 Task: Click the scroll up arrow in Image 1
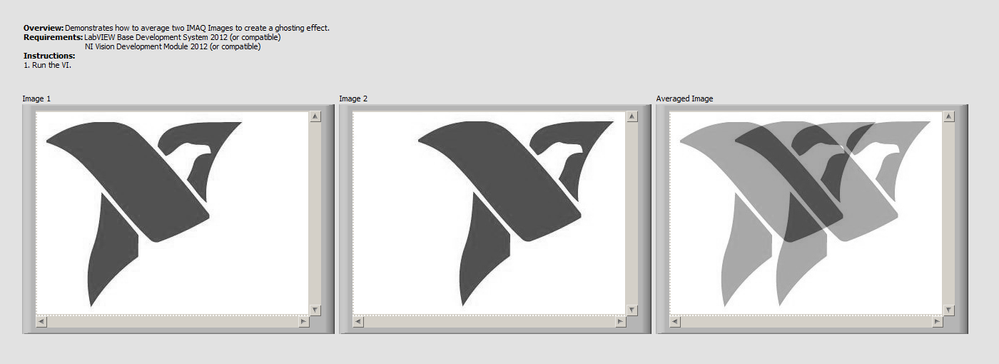click(x=315, y=117)
